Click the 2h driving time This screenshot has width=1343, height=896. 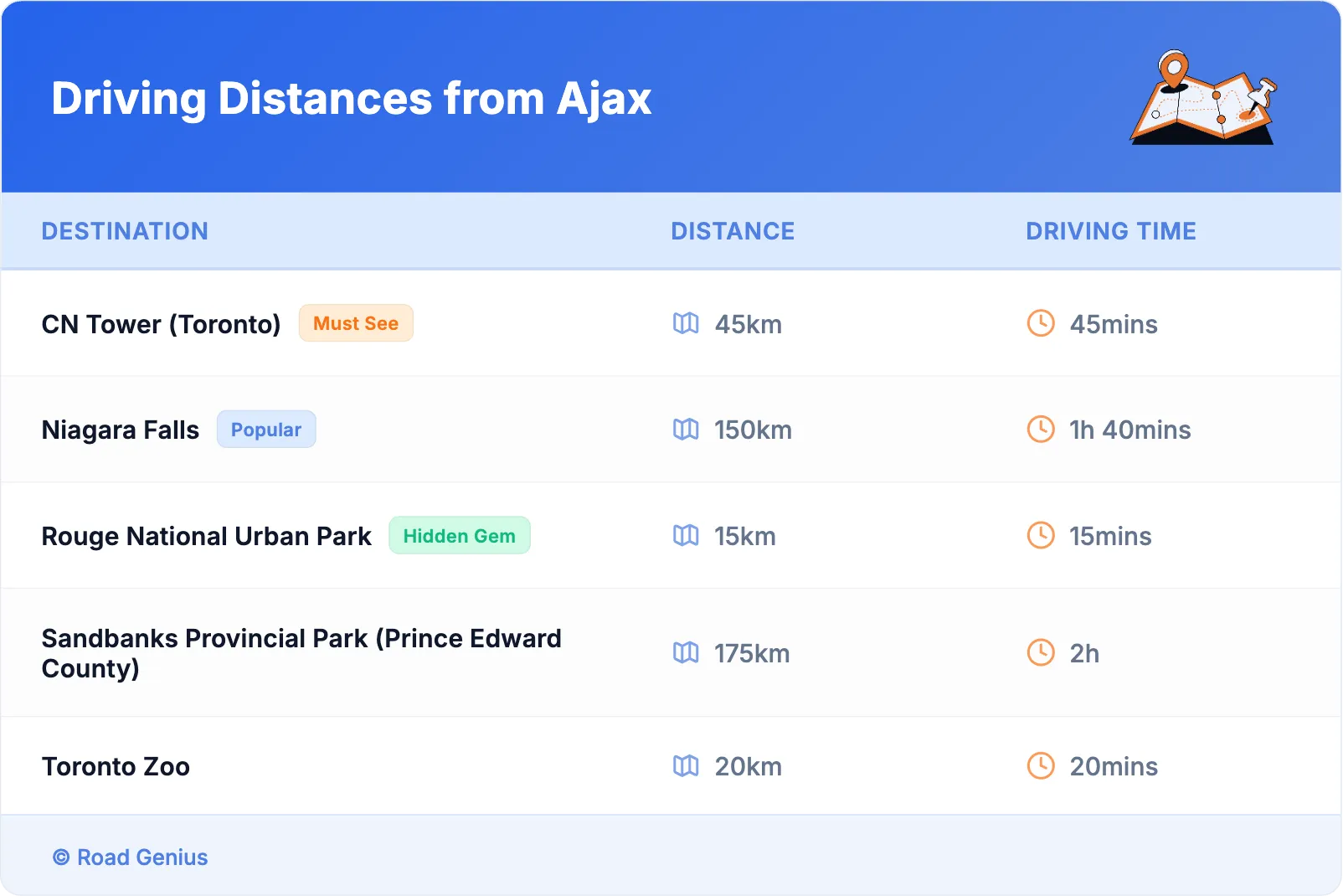click(x=1084, y=653)
